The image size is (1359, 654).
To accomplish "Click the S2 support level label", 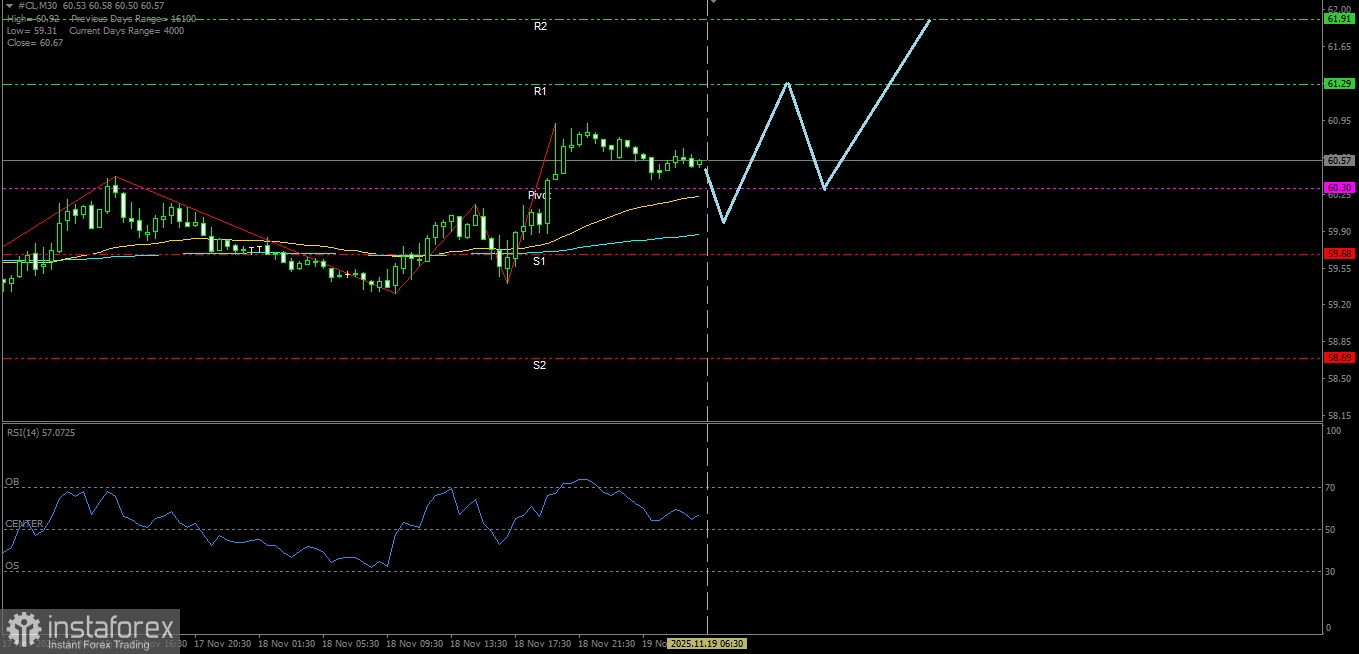I will point(540,365).
